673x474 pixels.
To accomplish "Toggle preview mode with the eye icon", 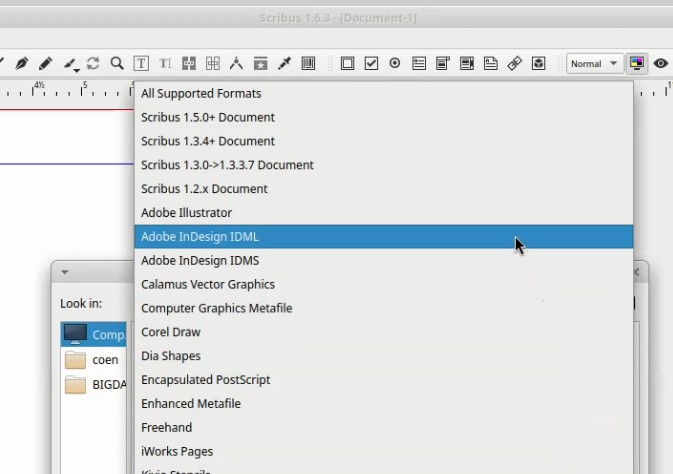I will (x=661, y=63).
